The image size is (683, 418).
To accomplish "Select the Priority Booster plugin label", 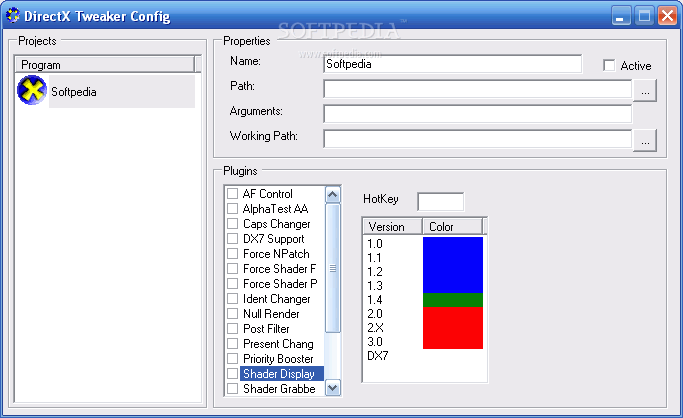I will (278, 359).
